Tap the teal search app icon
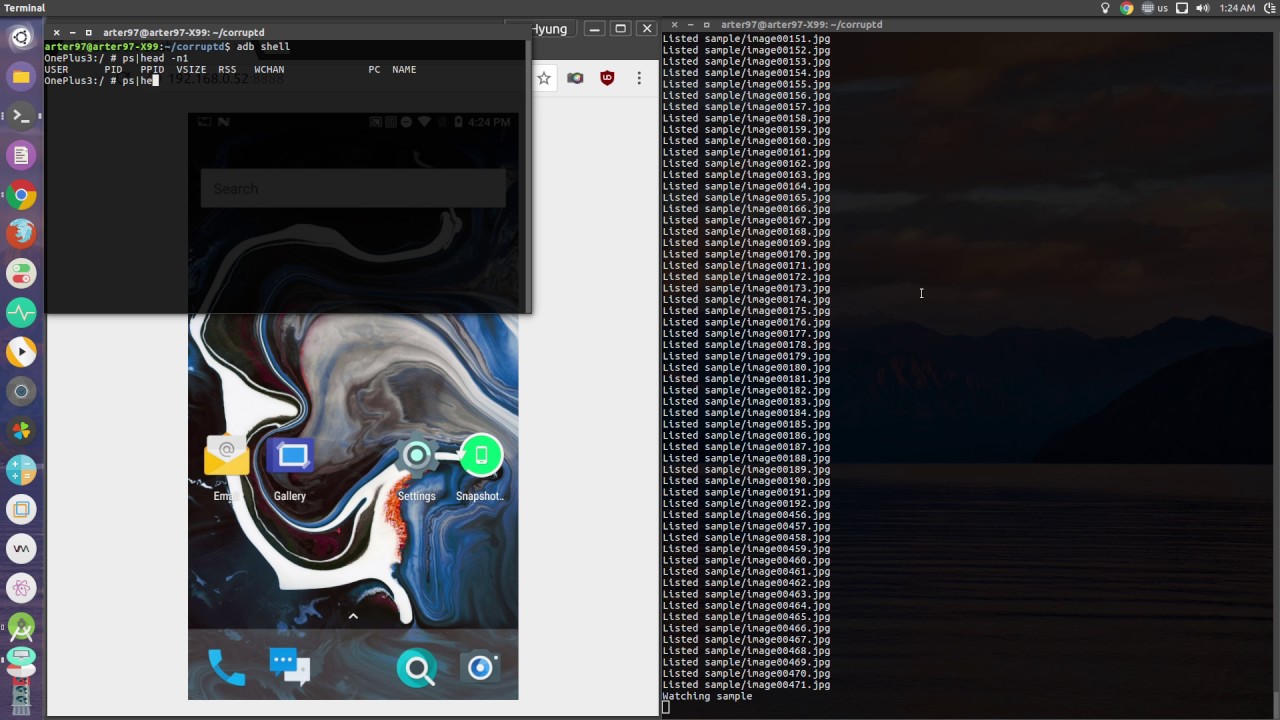The image size is (1280, 720). click(417, 668)
